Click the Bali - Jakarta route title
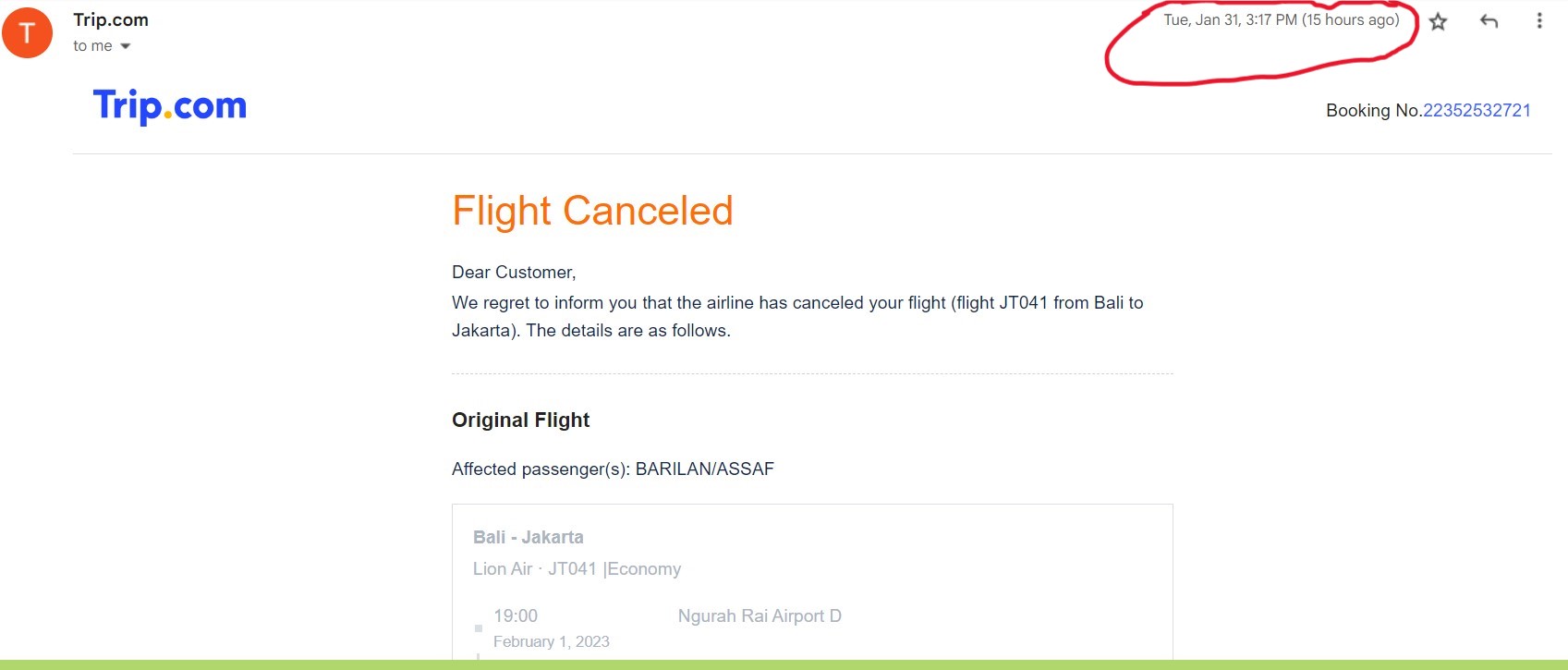Viewport: 1568px width, 670px height. pos(528,537)
